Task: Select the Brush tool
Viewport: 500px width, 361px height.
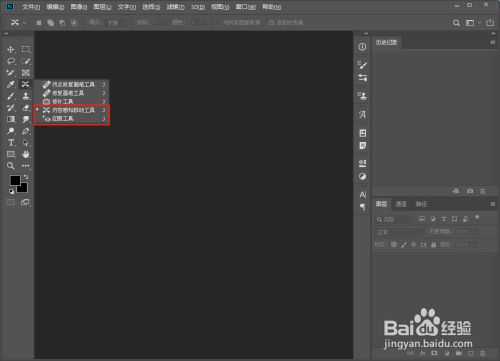Action: [11, 96]
